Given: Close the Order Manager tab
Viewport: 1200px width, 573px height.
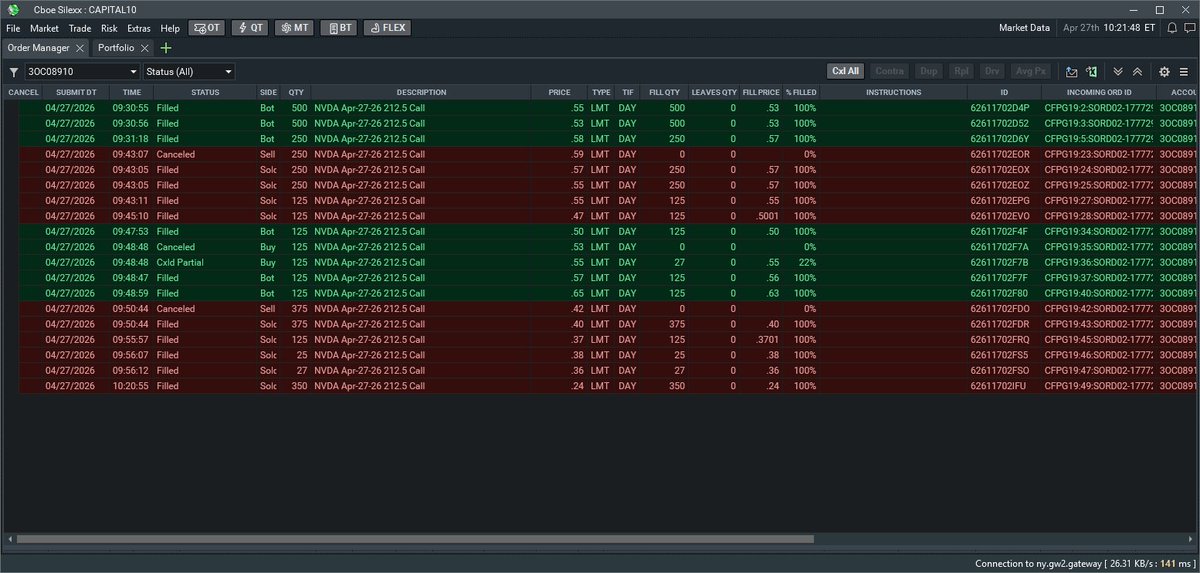Looking at the screenshot, I should [x=80, y=48].
